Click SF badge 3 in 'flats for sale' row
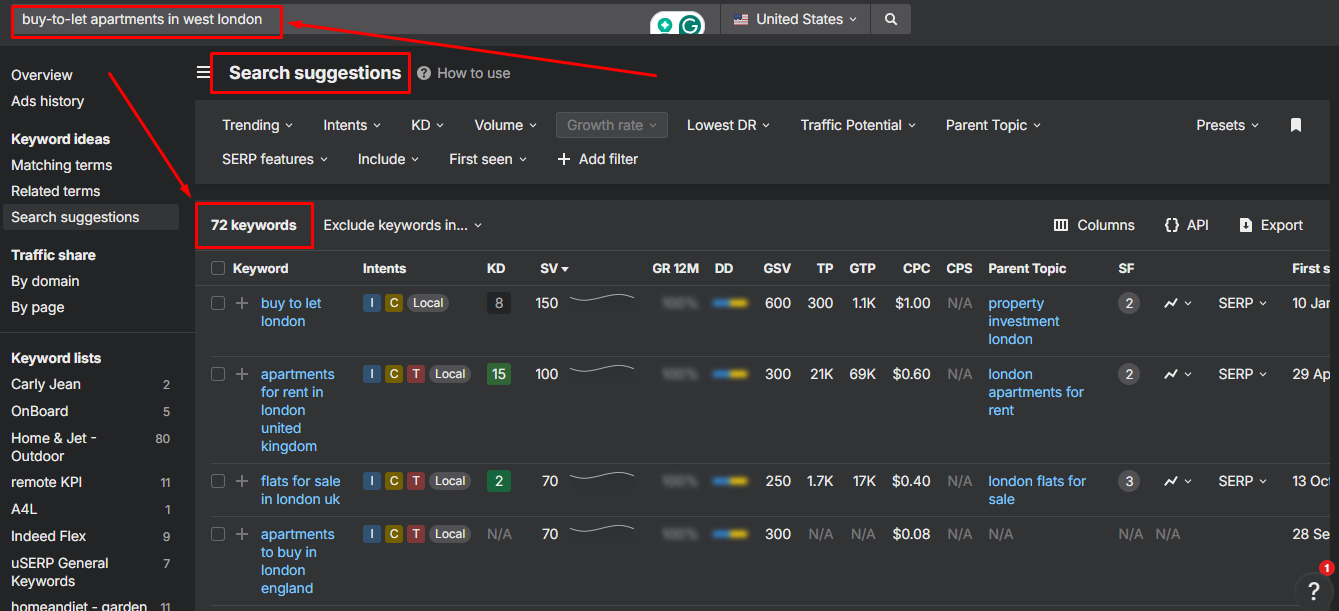This screenshot has width=1339, height=611. 1129,481
